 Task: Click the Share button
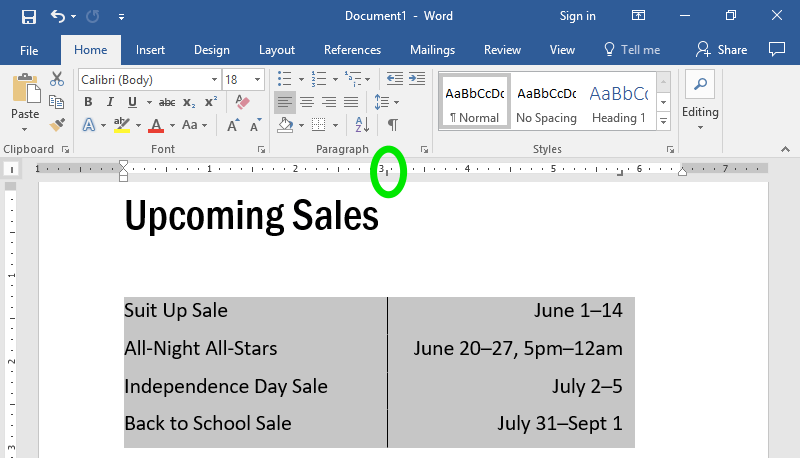pos(722,50)
